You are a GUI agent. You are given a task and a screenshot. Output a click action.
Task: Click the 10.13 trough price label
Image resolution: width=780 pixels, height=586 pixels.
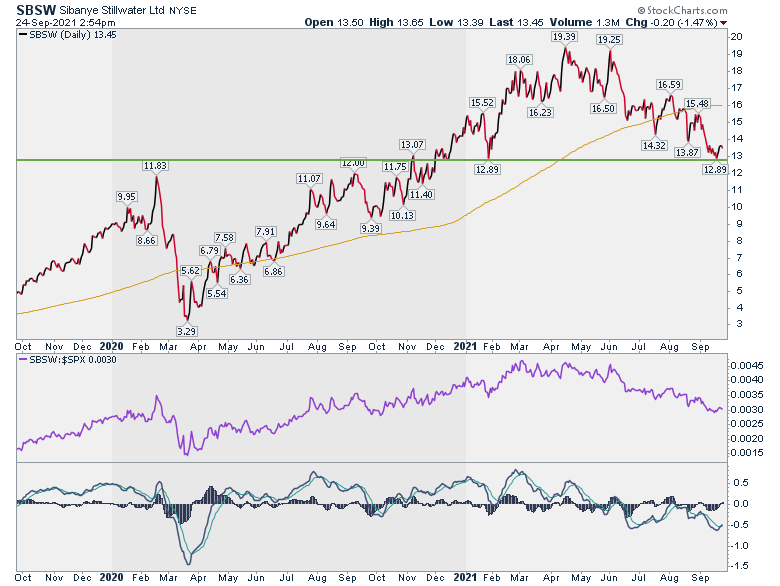pos(402,215)
